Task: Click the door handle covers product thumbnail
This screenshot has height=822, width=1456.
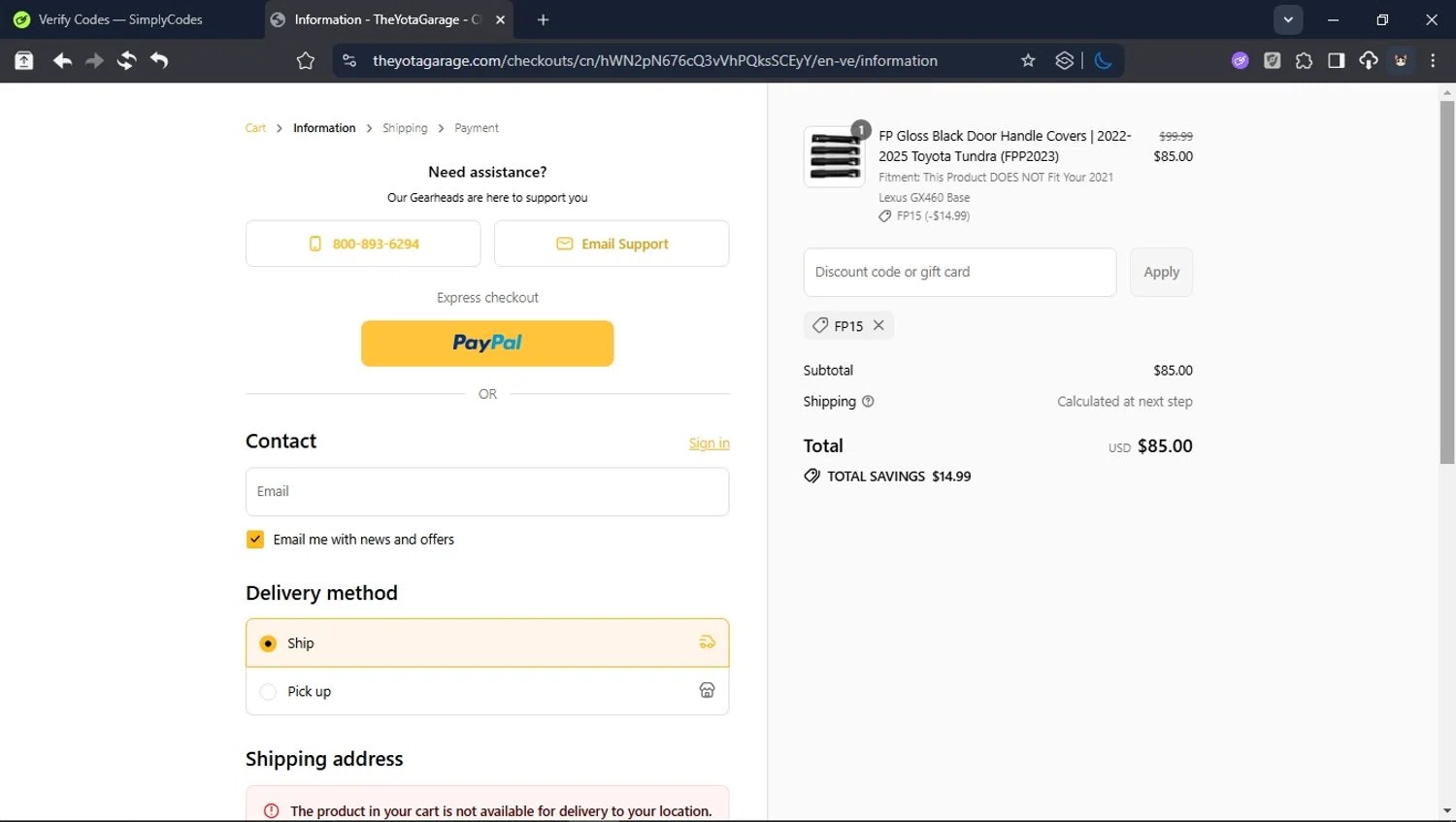Action: (x=834, y=156)
